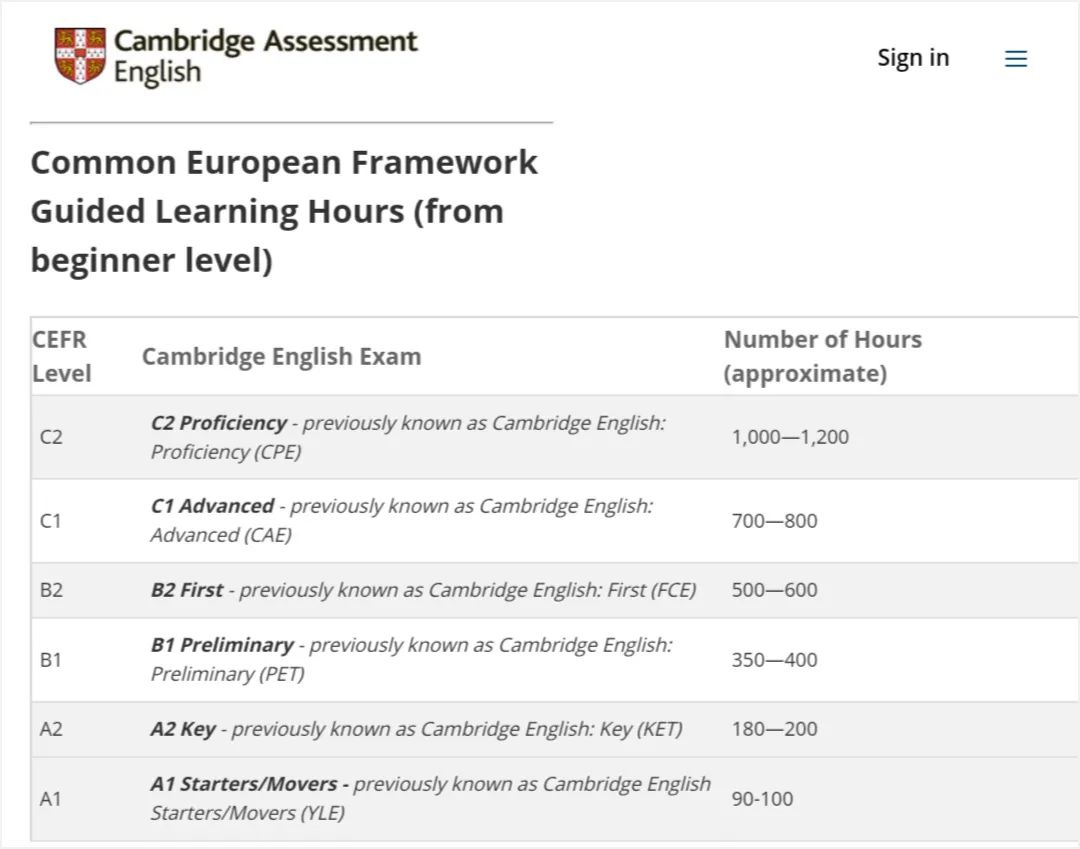1080x849 pixels.
Task: Click the B1 Preliminary exam name
Action: 222,645
